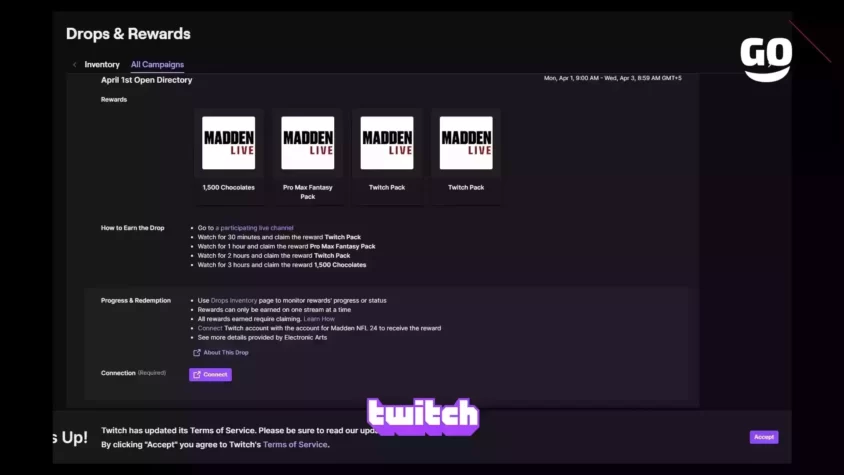
Task: Open the About This Drop link text
Action: [x=226, y=353]
